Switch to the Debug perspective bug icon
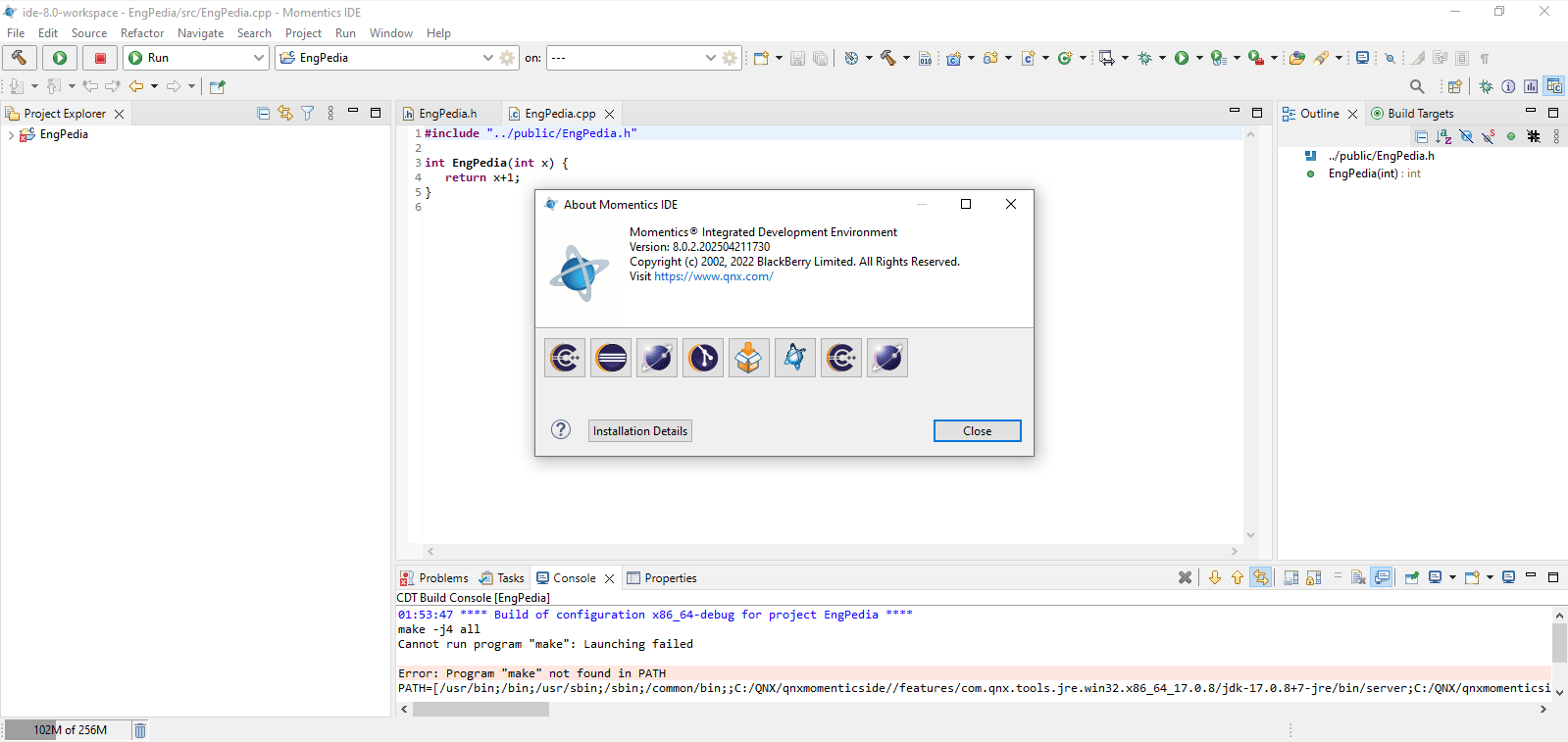The height and width of the screenshot is (742, 1568). point(1486,86)
